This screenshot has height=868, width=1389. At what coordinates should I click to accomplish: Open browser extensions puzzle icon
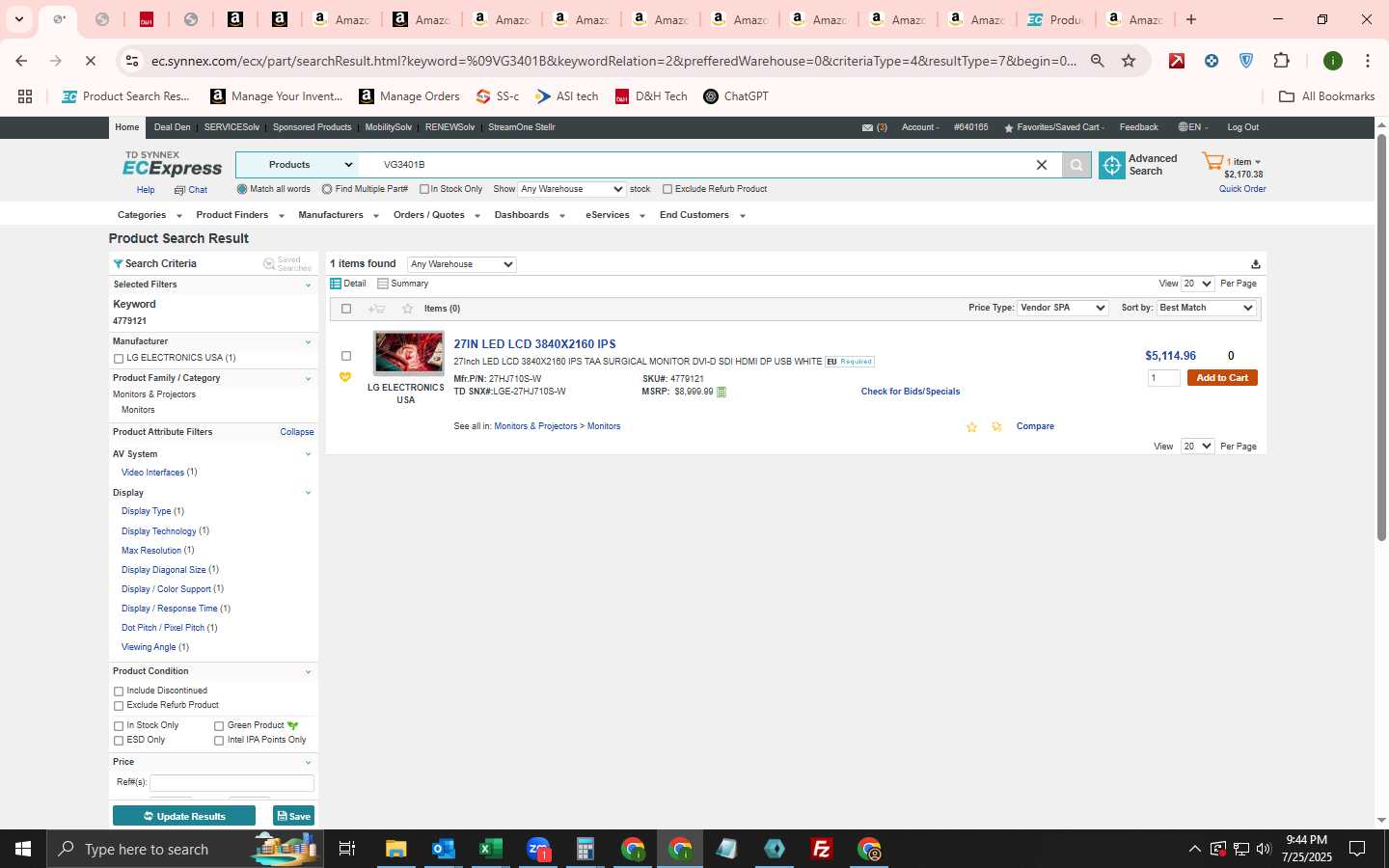click(x=1281, y=61)
